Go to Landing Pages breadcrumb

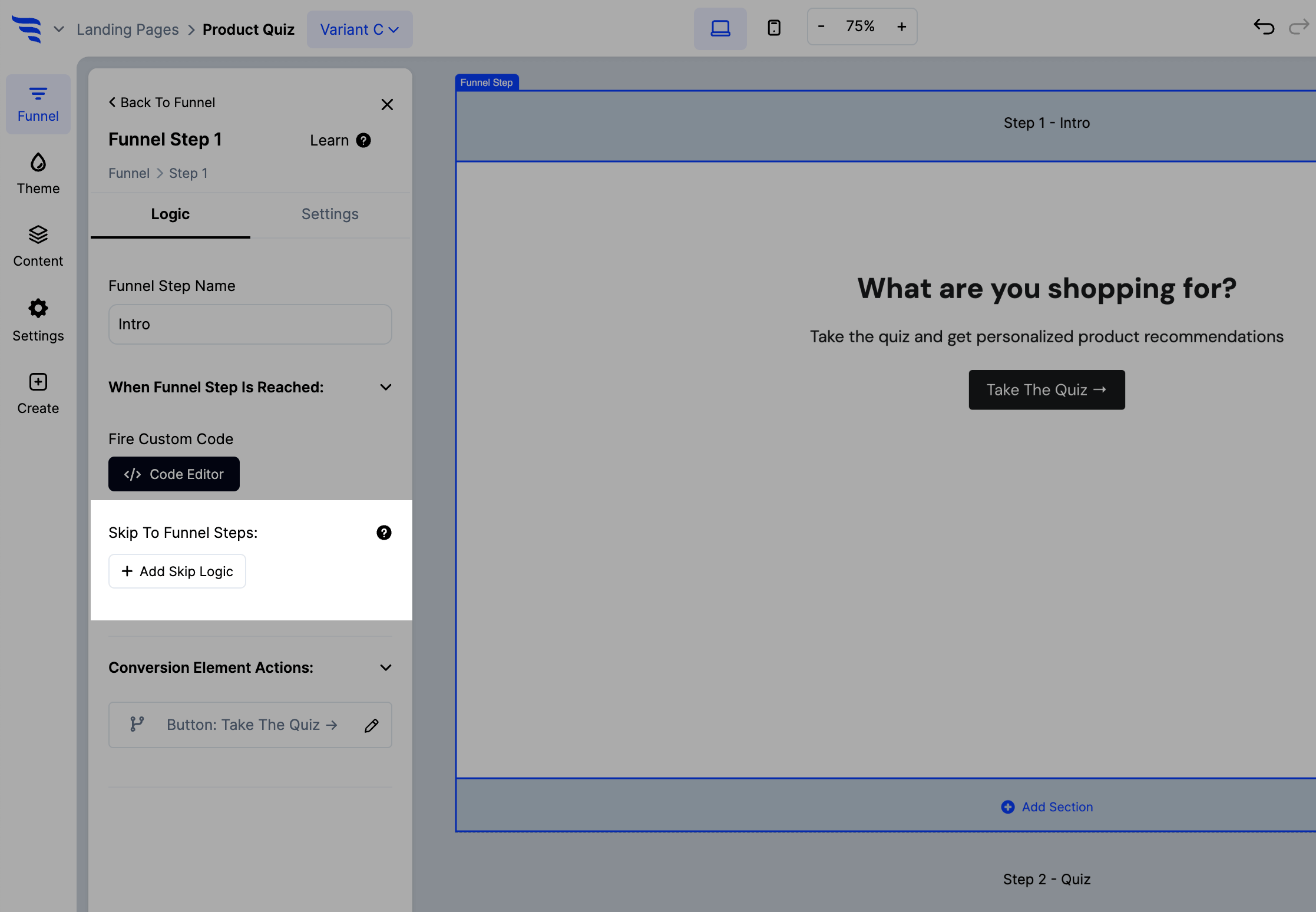(127, 29)
